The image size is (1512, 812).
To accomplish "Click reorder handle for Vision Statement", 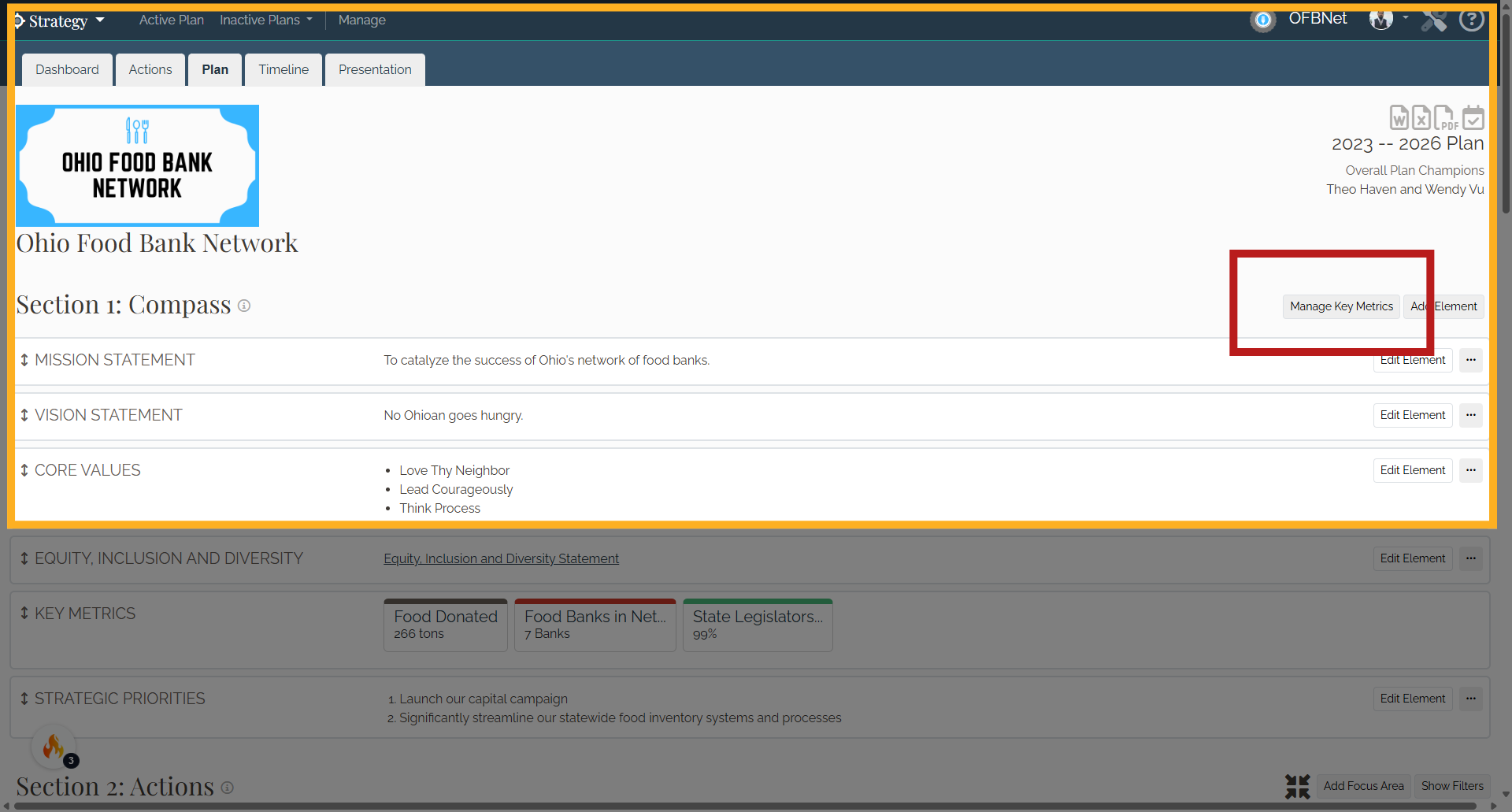I will (x=24, y=415).
